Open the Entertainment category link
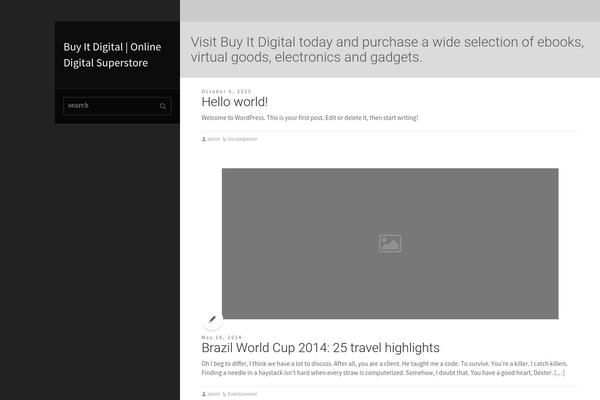Image resolution: width=600 pixels, height=400 pixels. pos(242,394)
